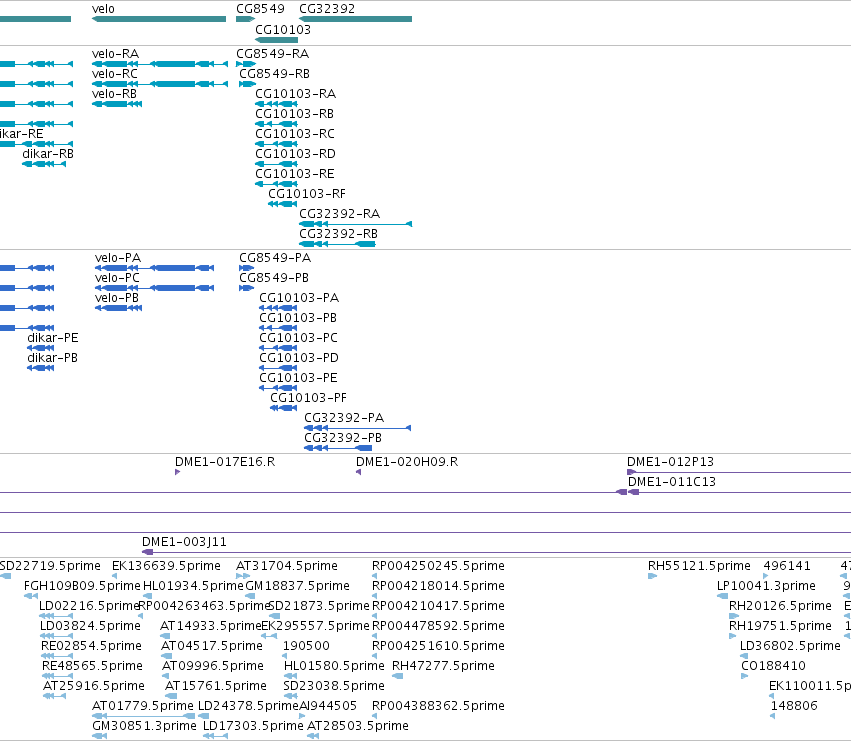This screenshot has height=741, width=851.
Task: Select protein velo-PB
Action: tap(118, 308)
